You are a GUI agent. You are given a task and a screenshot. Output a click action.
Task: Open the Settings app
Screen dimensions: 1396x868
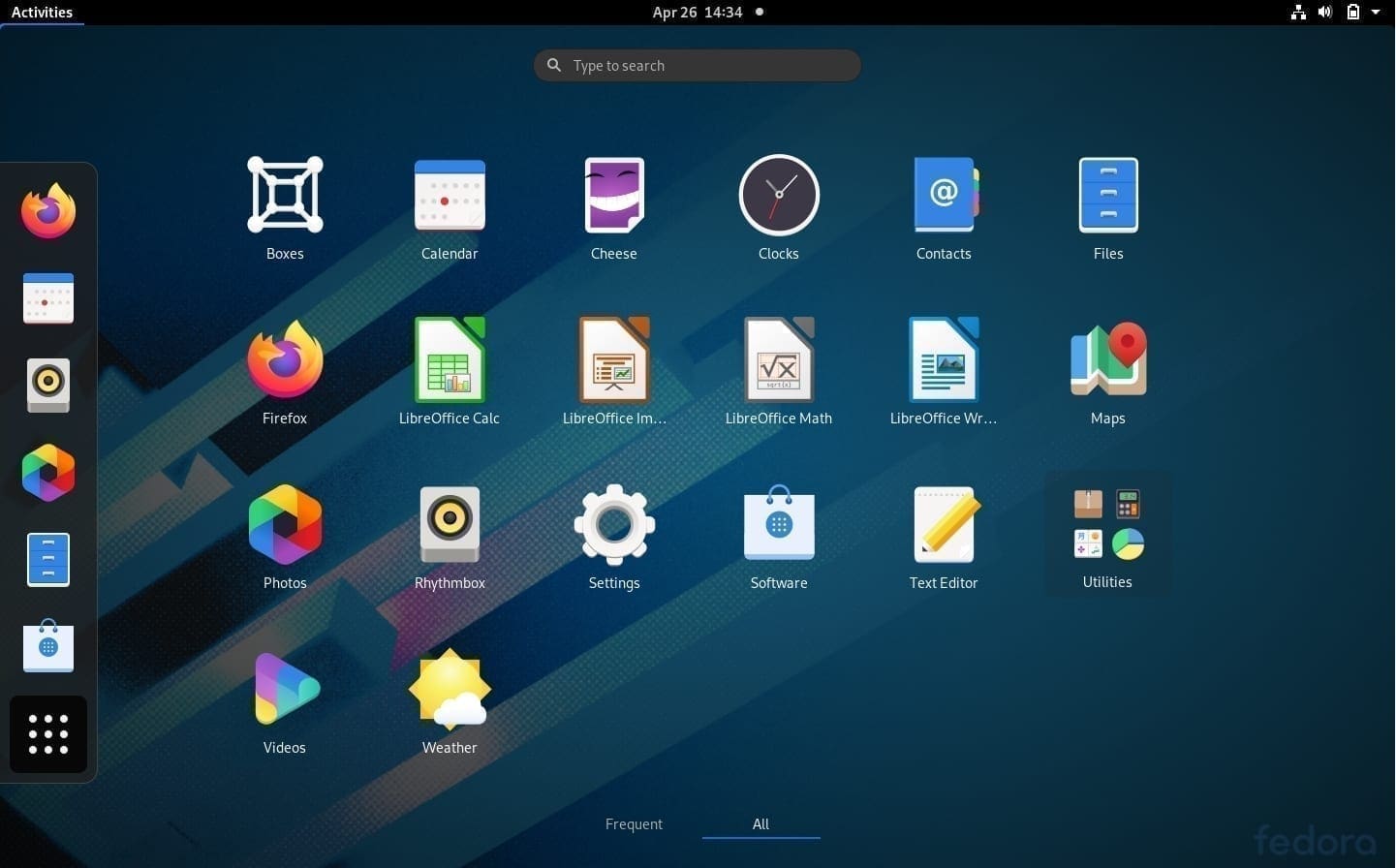point(614,524)
